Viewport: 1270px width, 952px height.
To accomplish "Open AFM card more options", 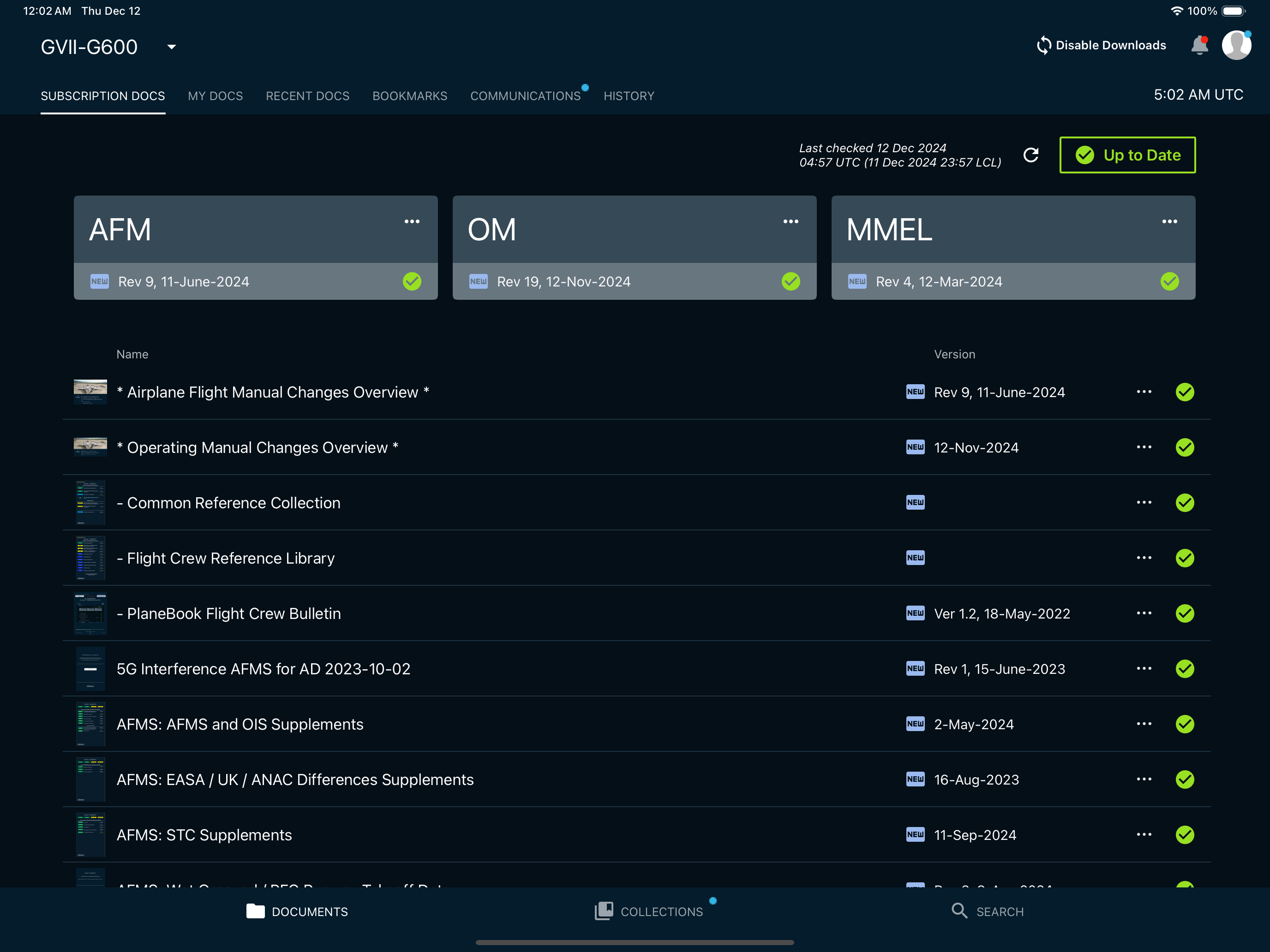I will [x=412, y=221].
